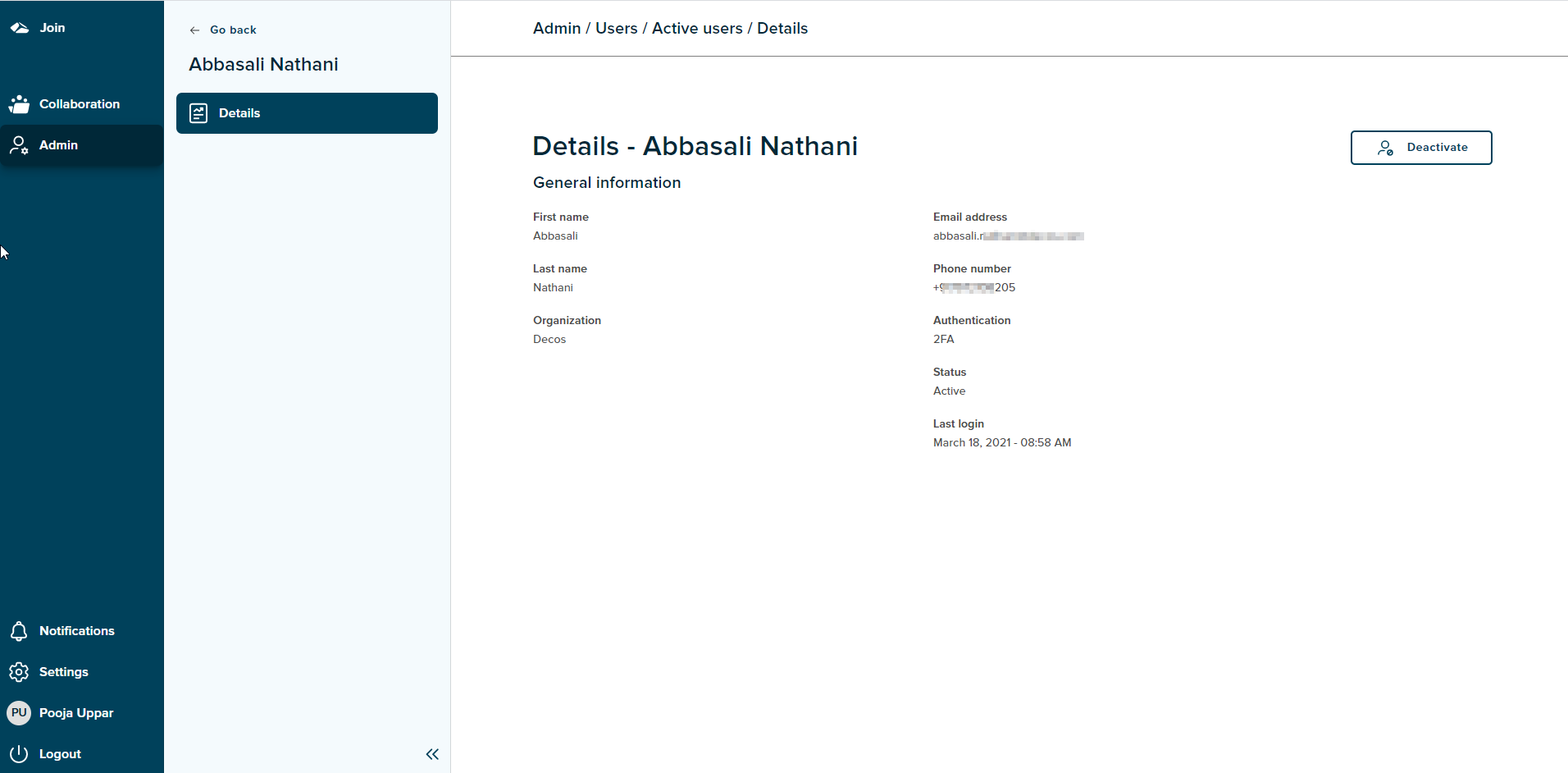Screen dimensions: 1568x773
Task: Select the Details tab in side panel
Action: (307, 113)
